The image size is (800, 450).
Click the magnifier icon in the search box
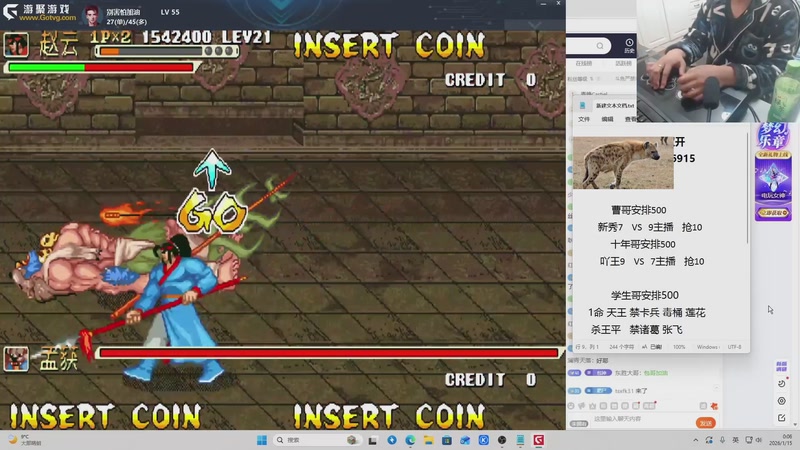click(x=600, y=46)
